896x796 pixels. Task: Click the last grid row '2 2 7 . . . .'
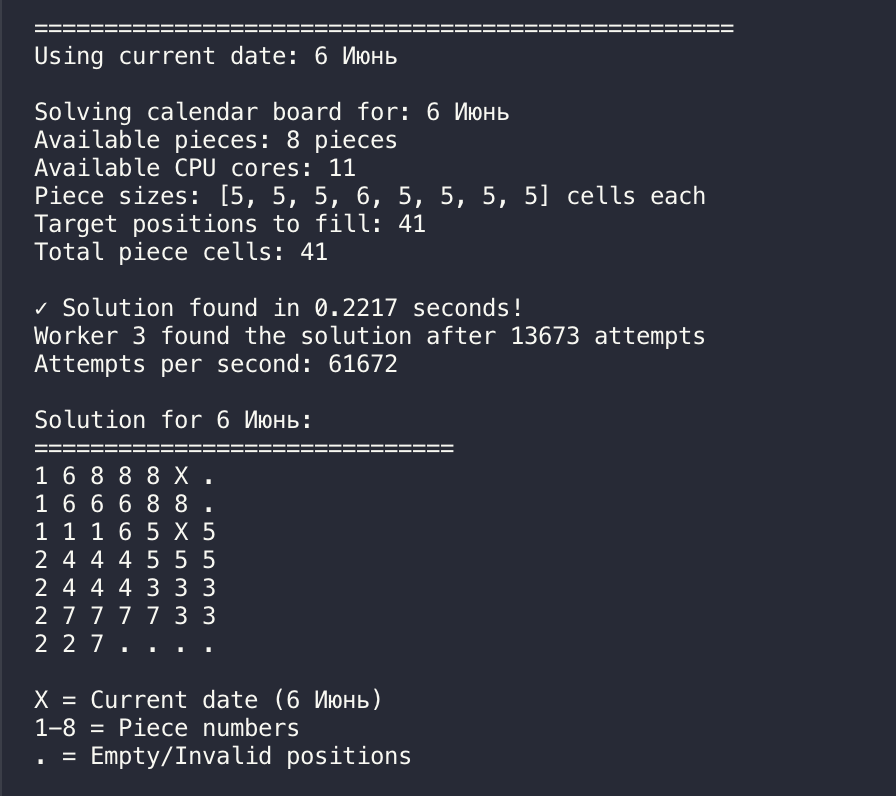point(125,644)
